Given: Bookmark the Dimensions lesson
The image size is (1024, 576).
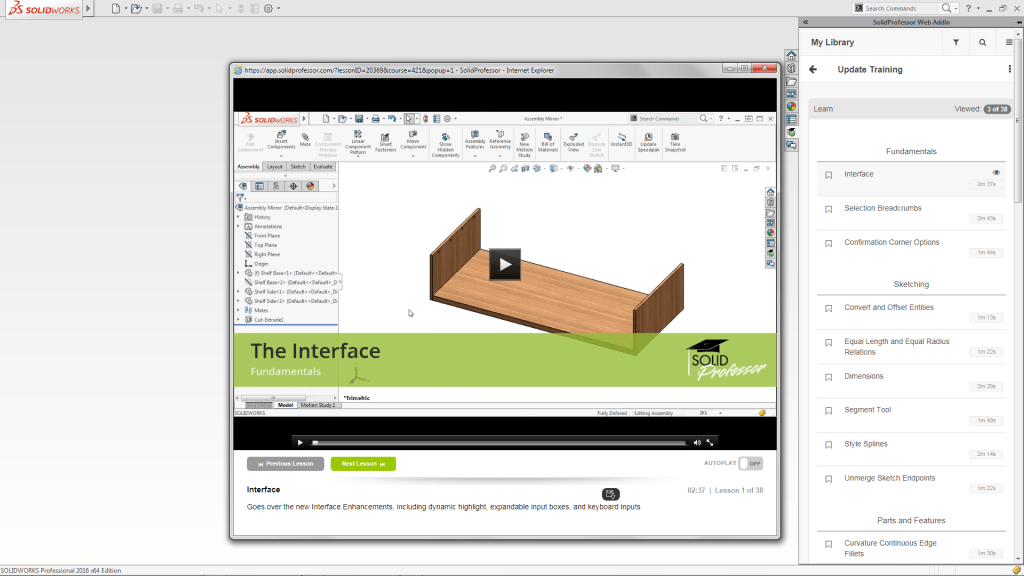Looking at the screenshot, I should click(829, 377).
